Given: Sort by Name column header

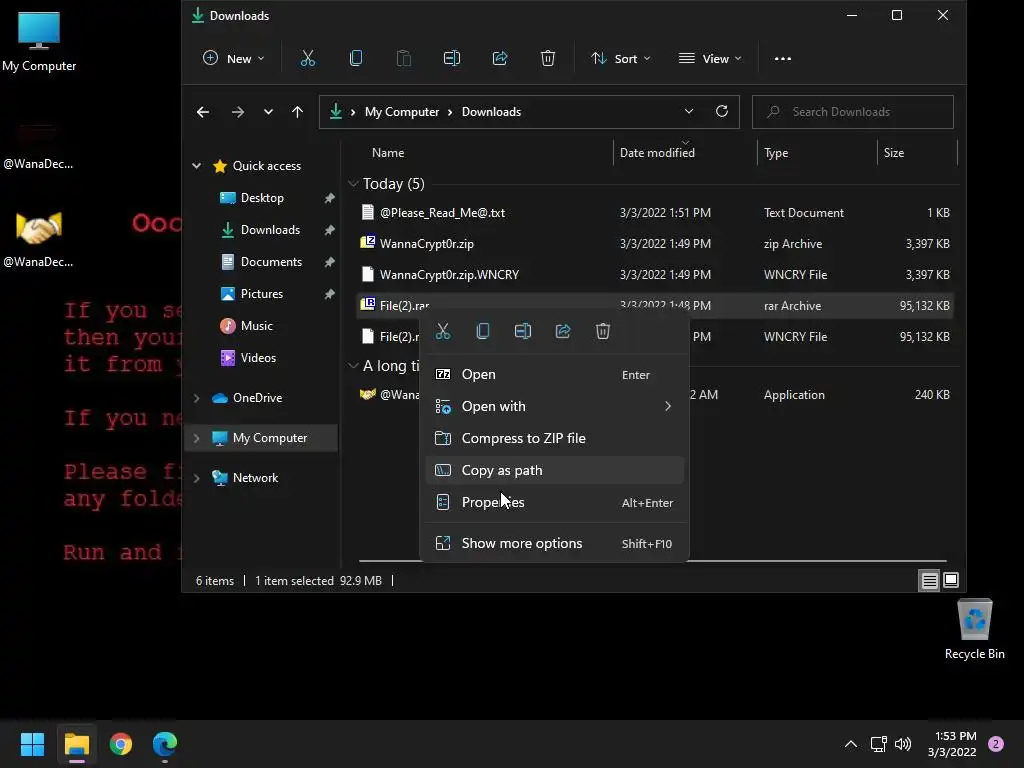Looking at the screenshot, I should pos(388,153).
